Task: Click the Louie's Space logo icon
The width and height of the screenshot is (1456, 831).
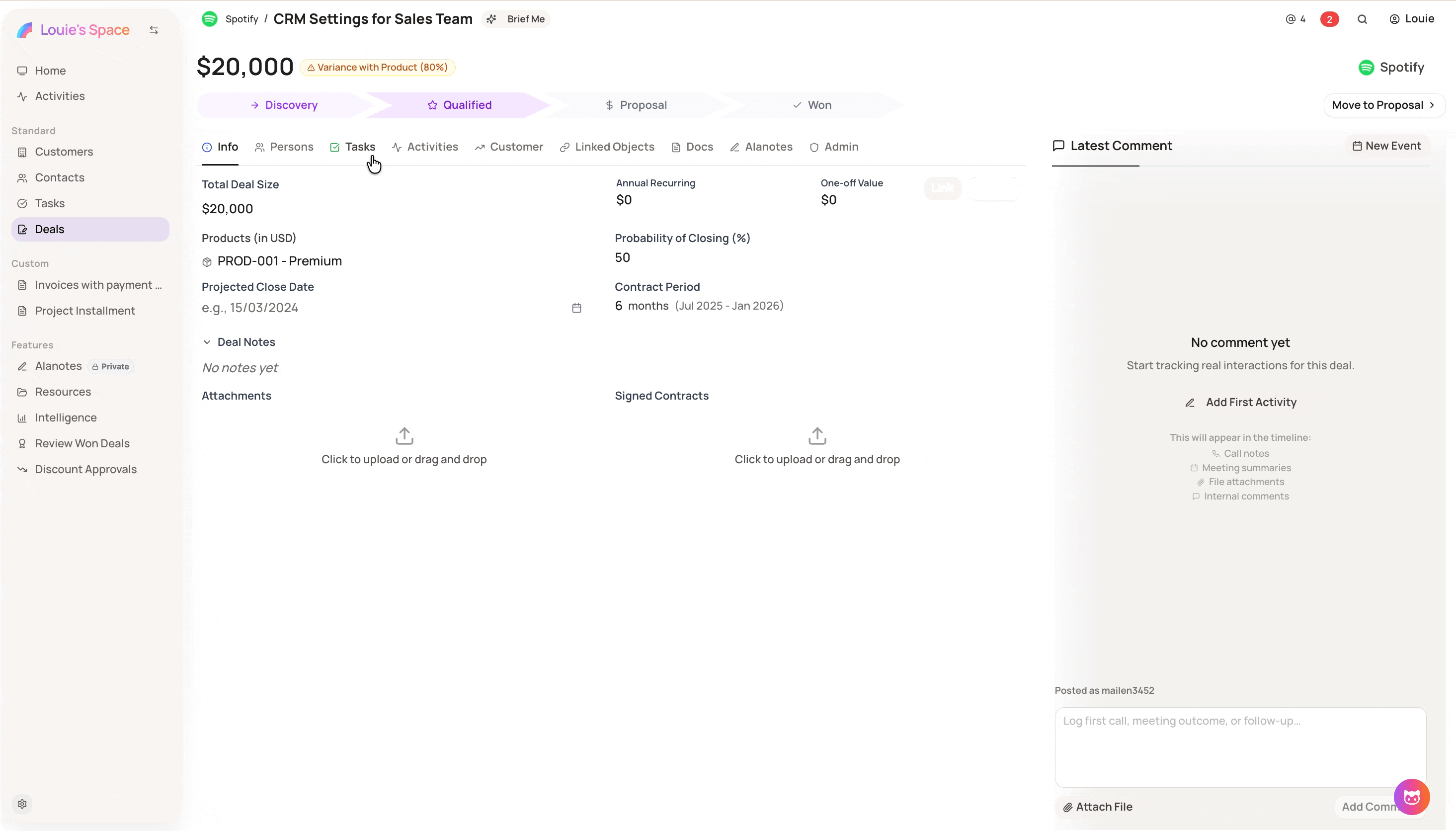Action: click(x=24, y=30)
